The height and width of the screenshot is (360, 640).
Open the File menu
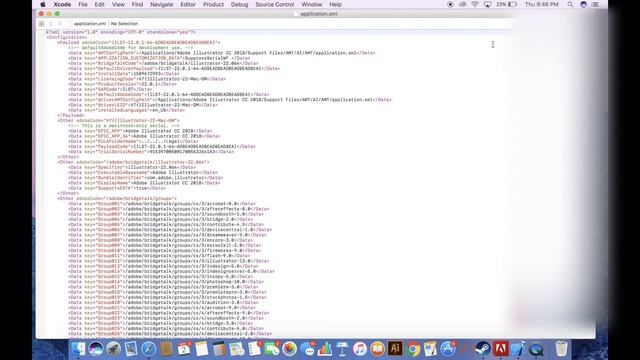[83, 4]
